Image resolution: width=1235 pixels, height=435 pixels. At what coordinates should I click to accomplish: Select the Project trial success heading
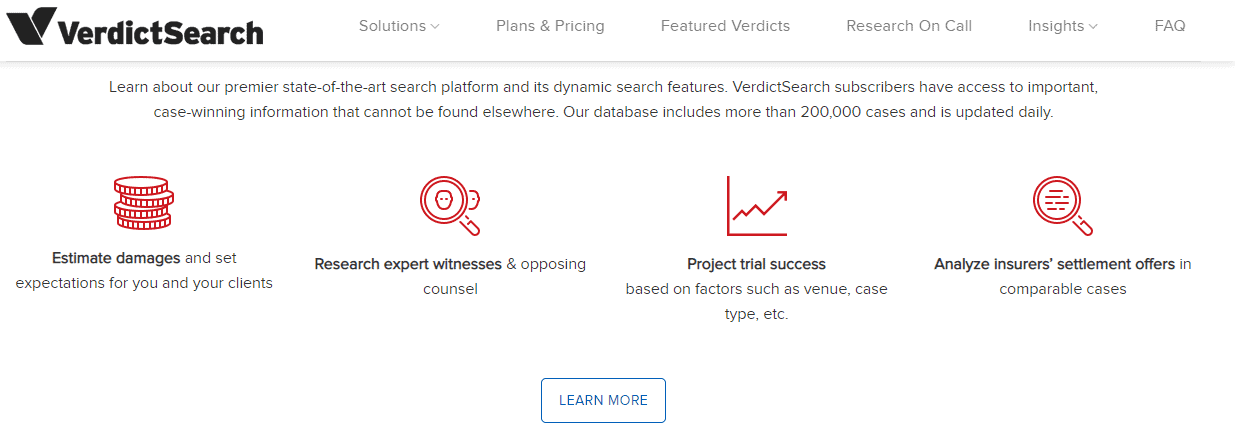click(x=756, y=264)
